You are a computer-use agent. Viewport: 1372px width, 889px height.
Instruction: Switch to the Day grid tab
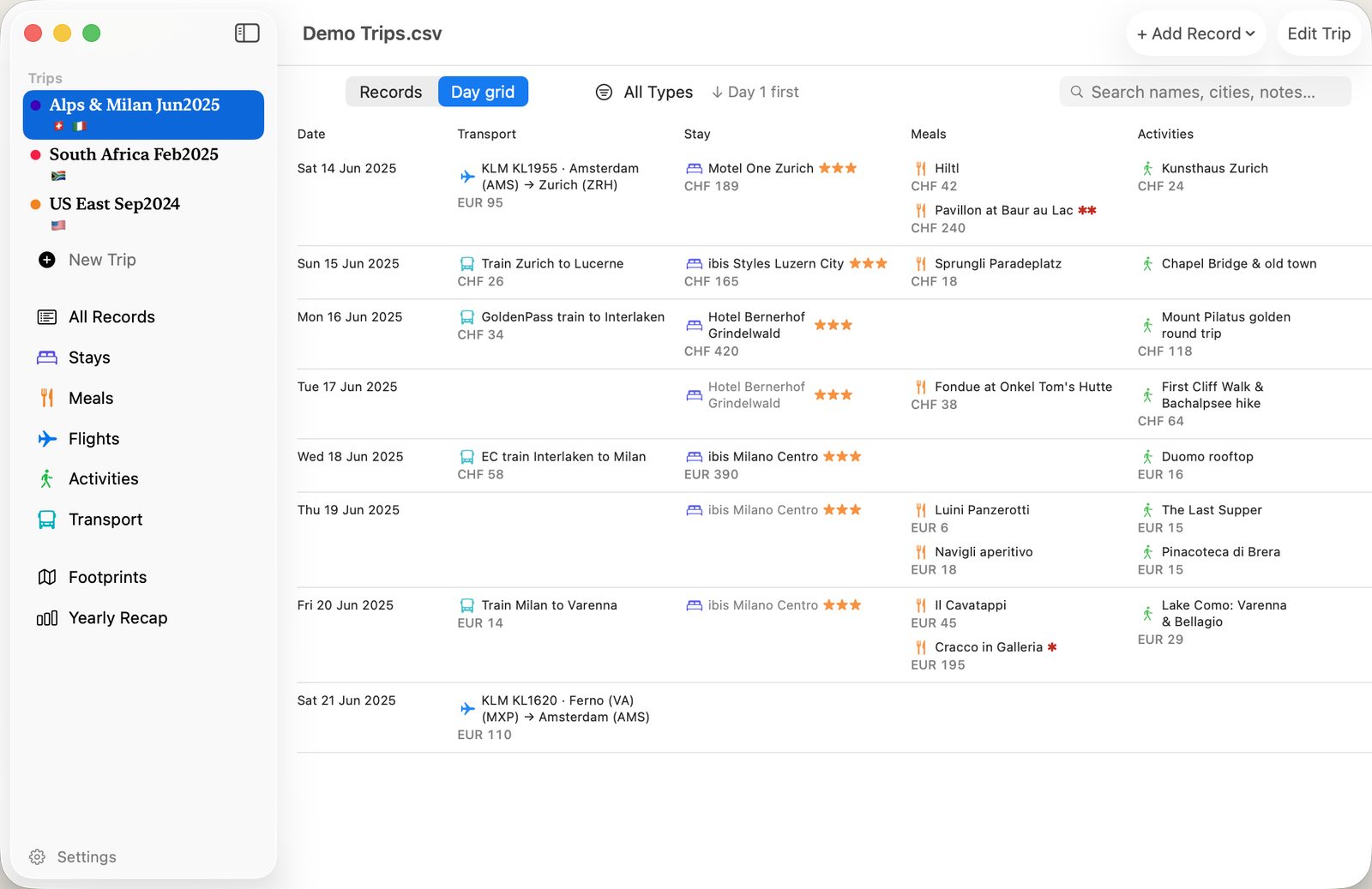[483, 92]
